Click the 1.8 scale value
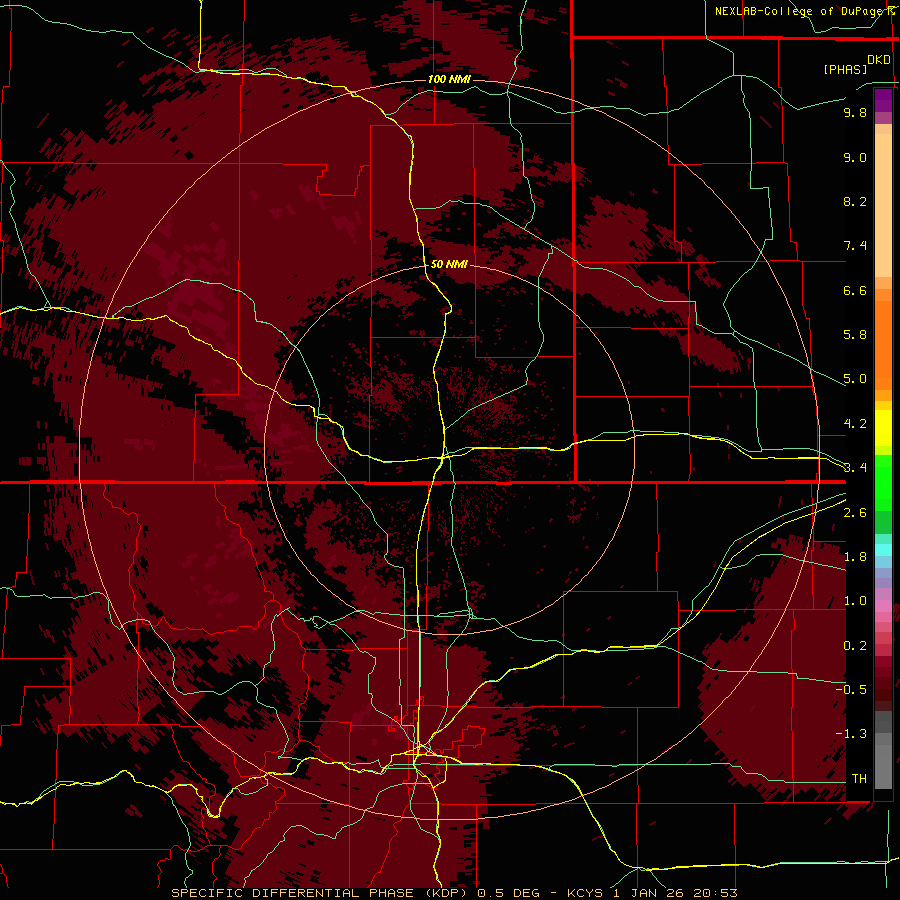The image size is (900, 900). [855, 557]
